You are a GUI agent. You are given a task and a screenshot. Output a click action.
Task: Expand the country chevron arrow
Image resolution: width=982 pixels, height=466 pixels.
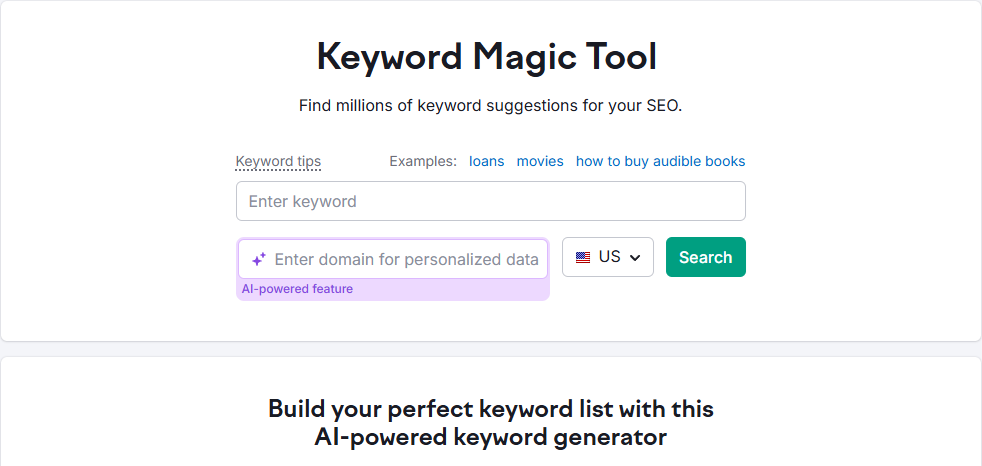tap(635, 257)
